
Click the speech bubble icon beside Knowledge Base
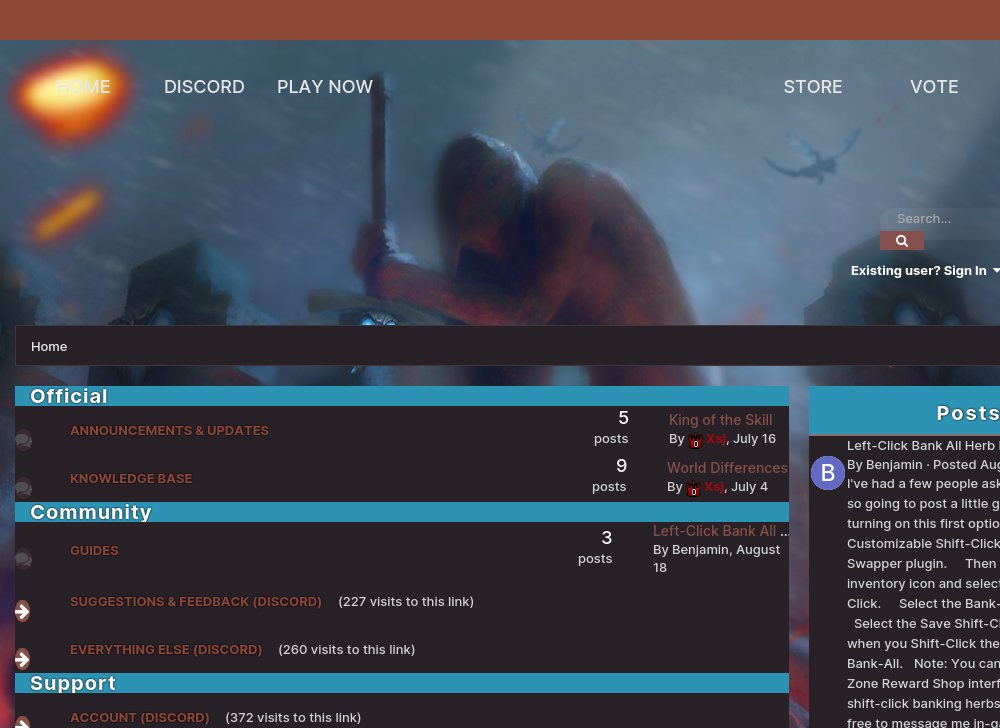23,488
